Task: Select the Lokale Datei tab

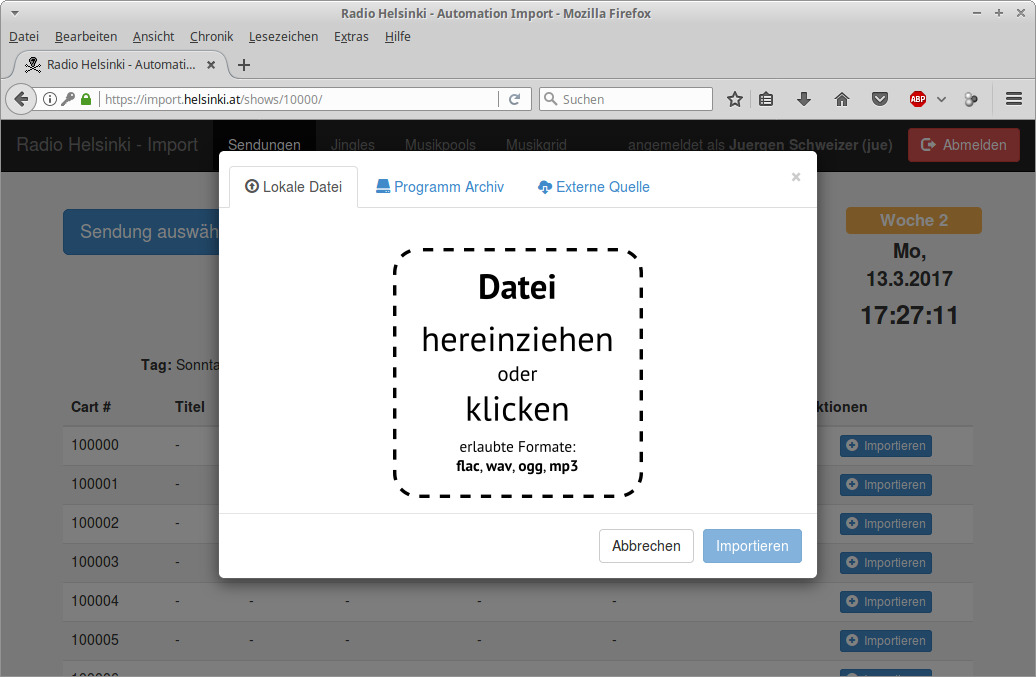Action: (293, 187)
